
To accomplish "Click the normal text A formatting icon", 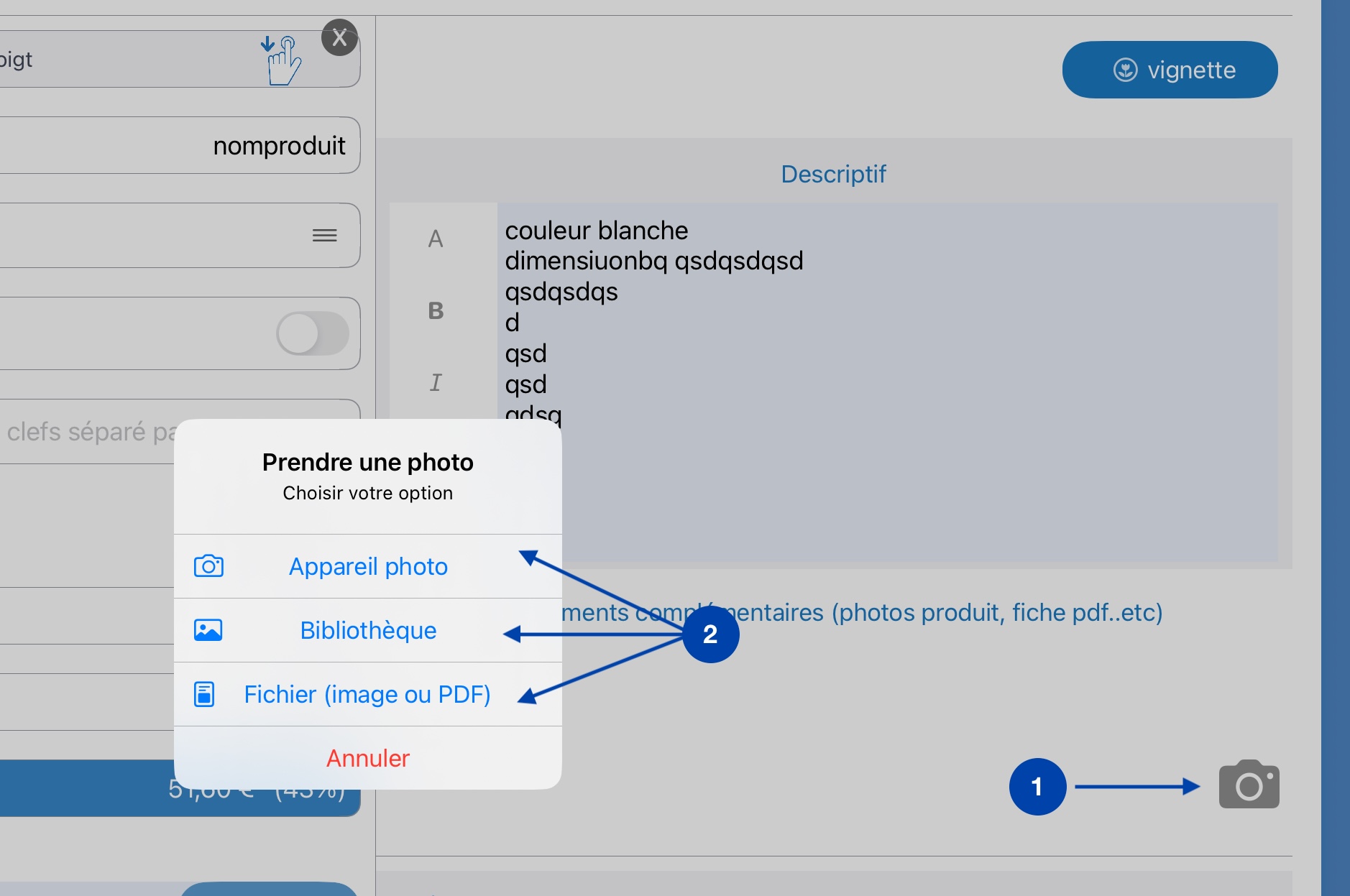I will point(436,239).
